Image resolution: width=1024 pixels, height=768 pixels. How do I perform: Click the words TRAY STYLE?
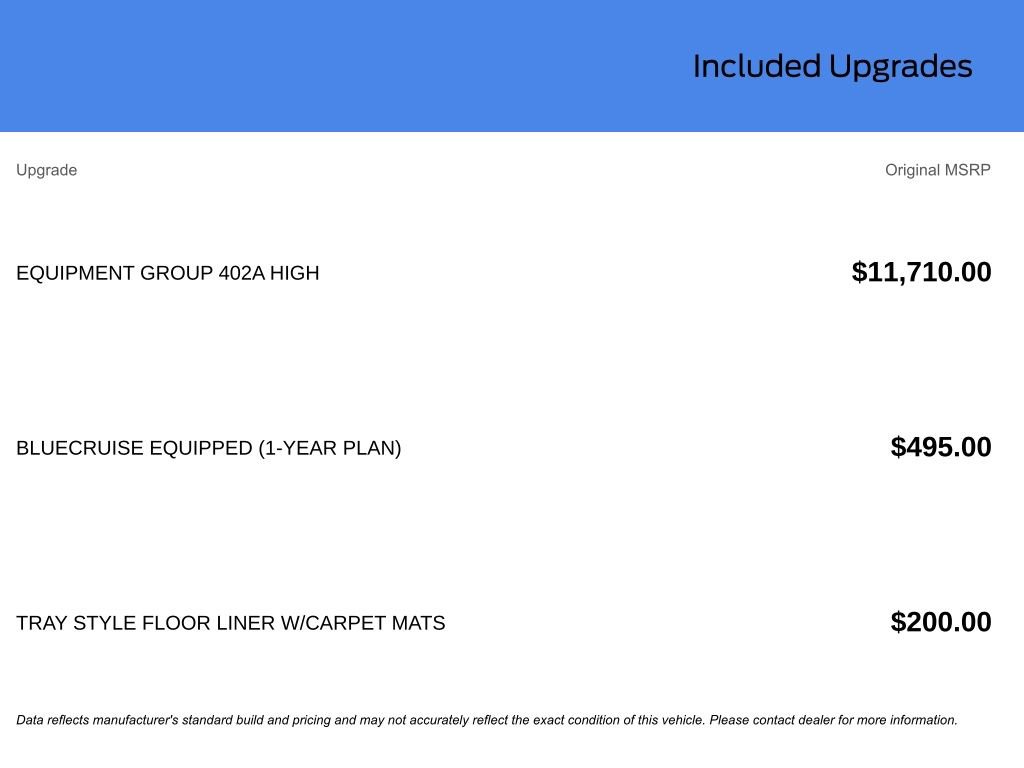(76, 623)
